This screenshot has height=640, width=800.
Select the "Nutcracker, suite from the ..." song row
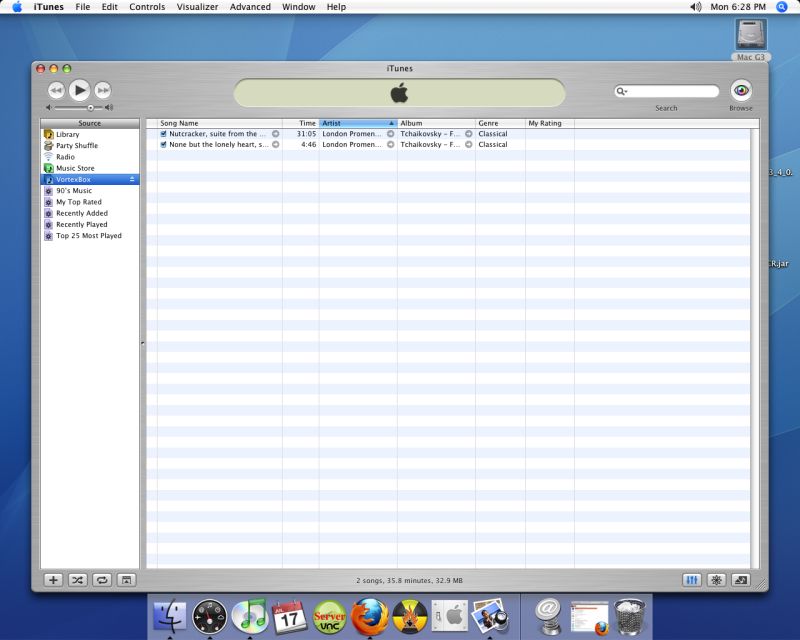(x=448, y=134)
